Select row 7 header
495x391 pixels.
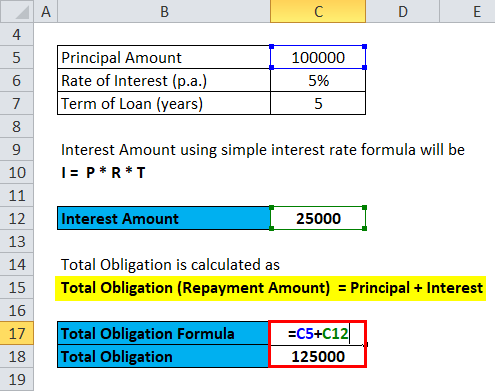click(17, 103)
